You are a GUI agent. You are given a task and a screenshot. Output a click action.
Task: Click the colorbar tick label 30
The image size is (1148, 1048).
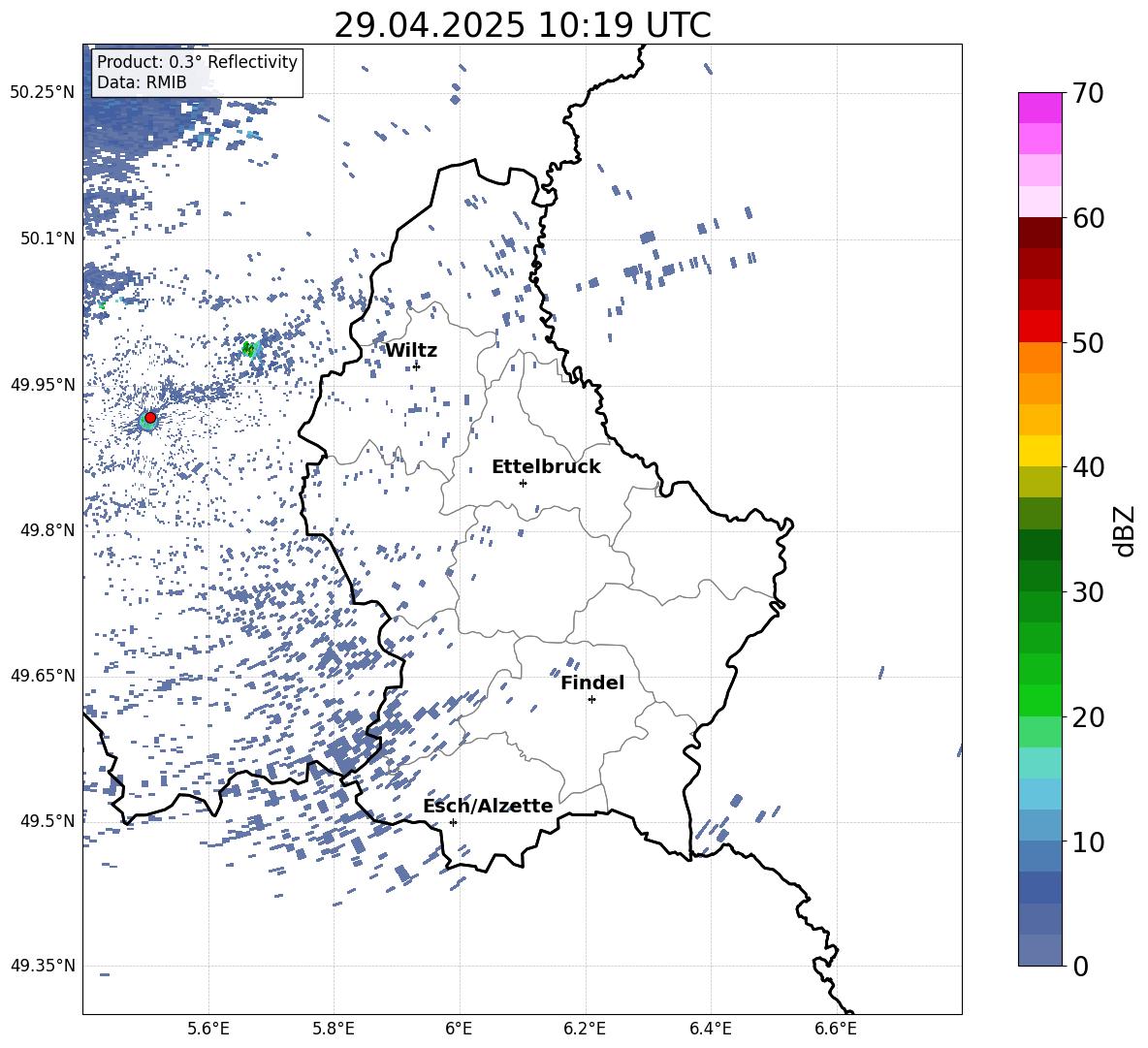pos(1088,592)
